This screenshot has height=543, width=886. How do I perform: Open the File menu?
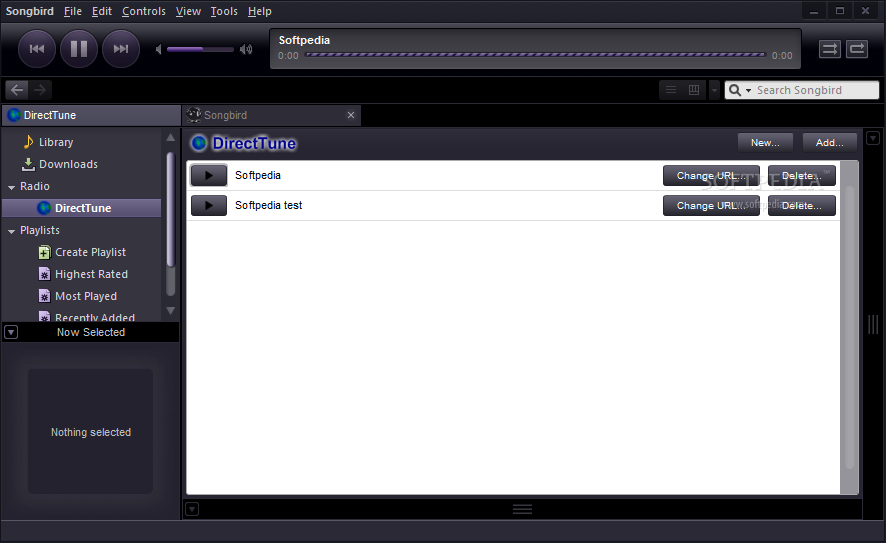point(73,11)
